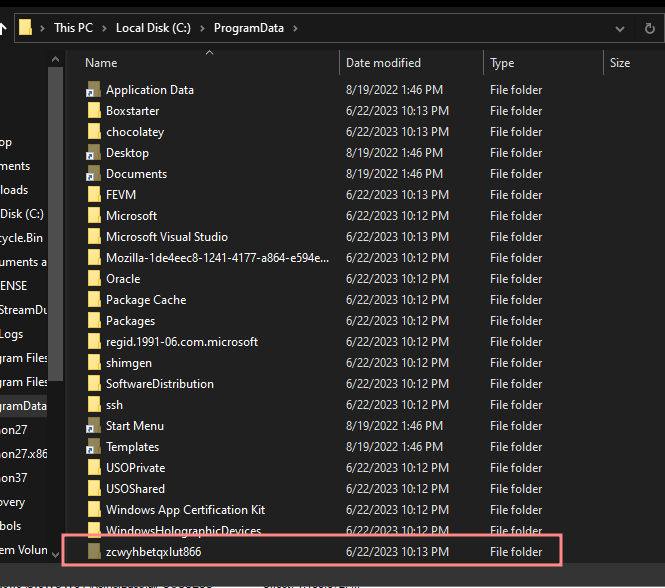665x588 pixels.
Task: Navigate to Local Disk (C:) breadcrumb
Action: point(154,28)
